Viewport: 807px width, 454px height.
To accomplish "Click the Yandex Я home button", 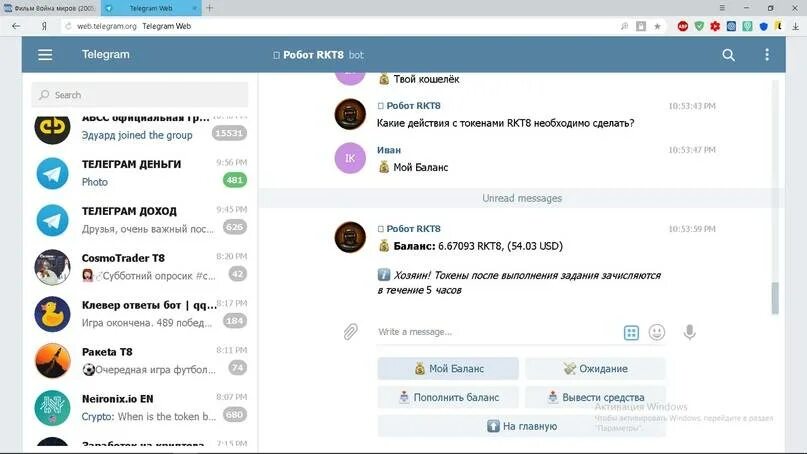I will coord(44,26).
